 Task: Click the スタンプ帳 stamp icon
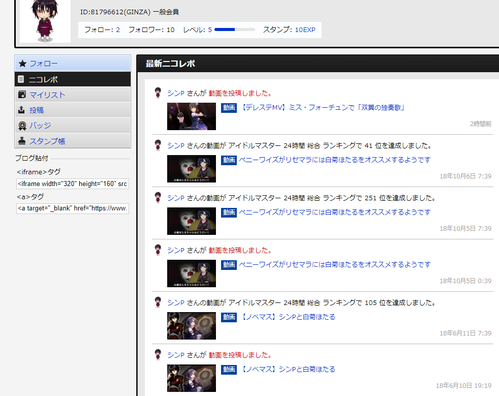click(x=22, y=141)
